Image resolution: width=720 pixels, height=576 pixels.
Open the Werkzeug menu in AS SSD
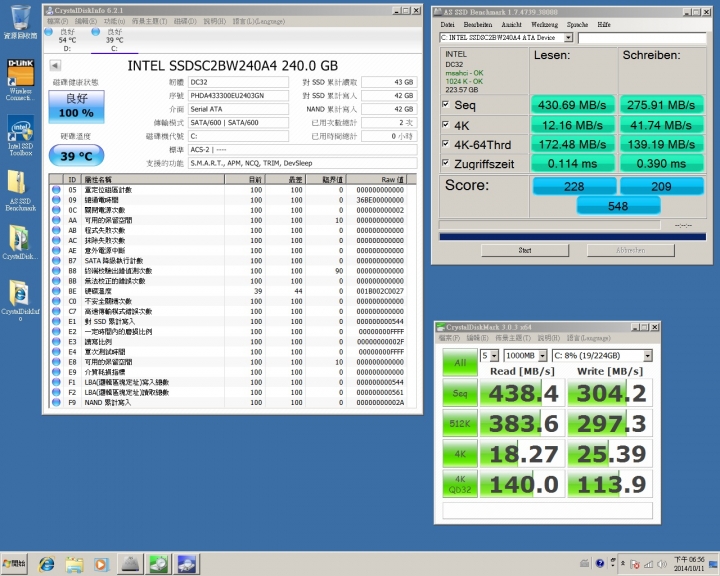pyautogui.click(x=544, y=24)
